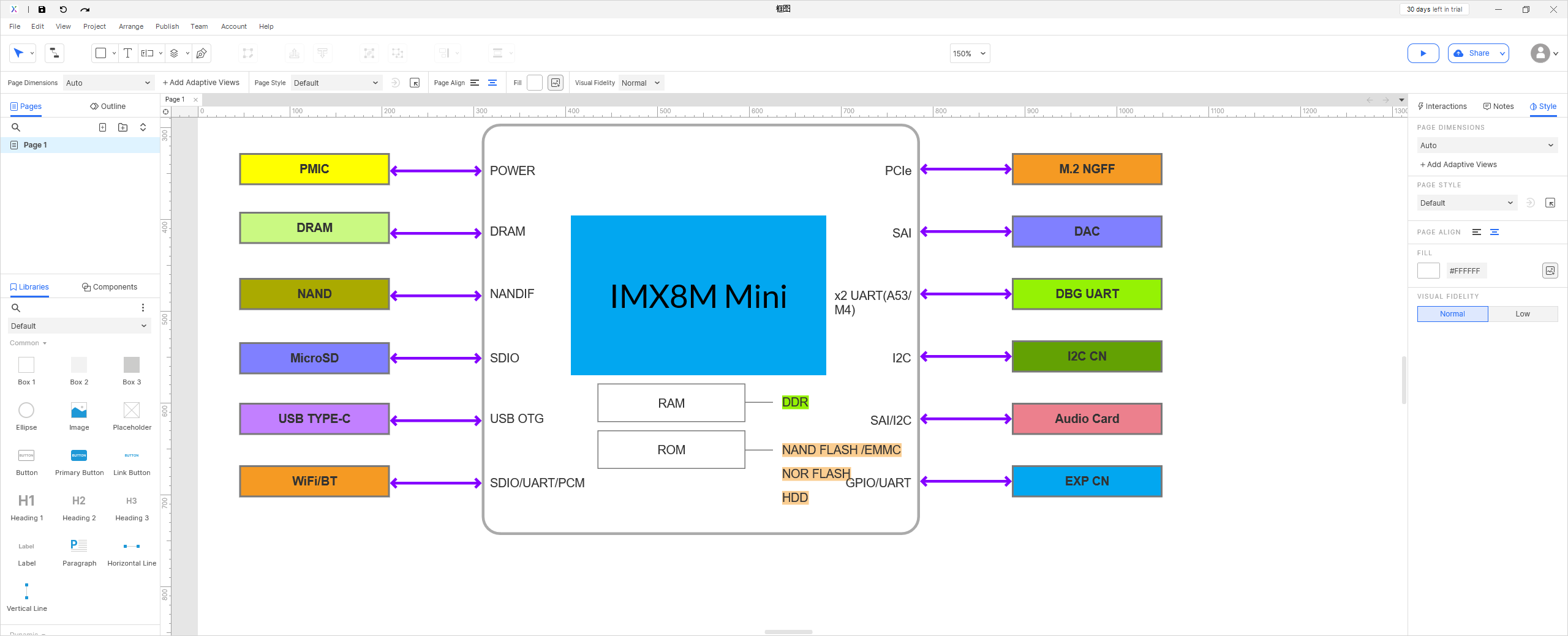Click the #FFFFFF fill hex field
The image size is (1568, 636).
1466,271
